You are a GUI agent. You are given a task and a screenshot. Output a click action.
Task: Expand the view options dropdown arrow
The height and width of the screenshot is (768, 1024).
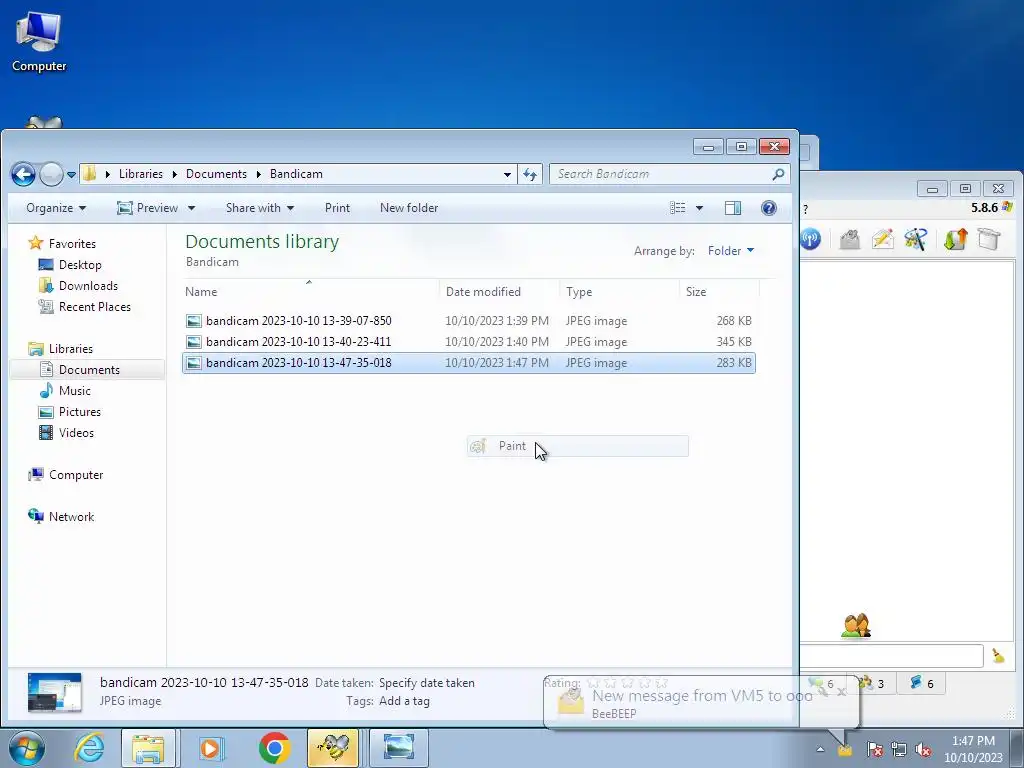click(x=699, y=208)
